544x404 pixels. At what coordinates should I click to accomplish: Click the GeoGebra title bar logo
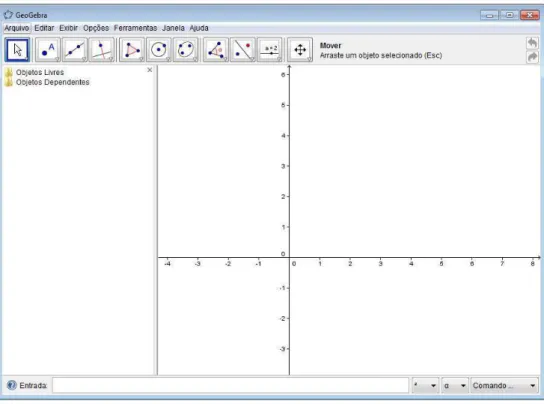click(8, 15)
